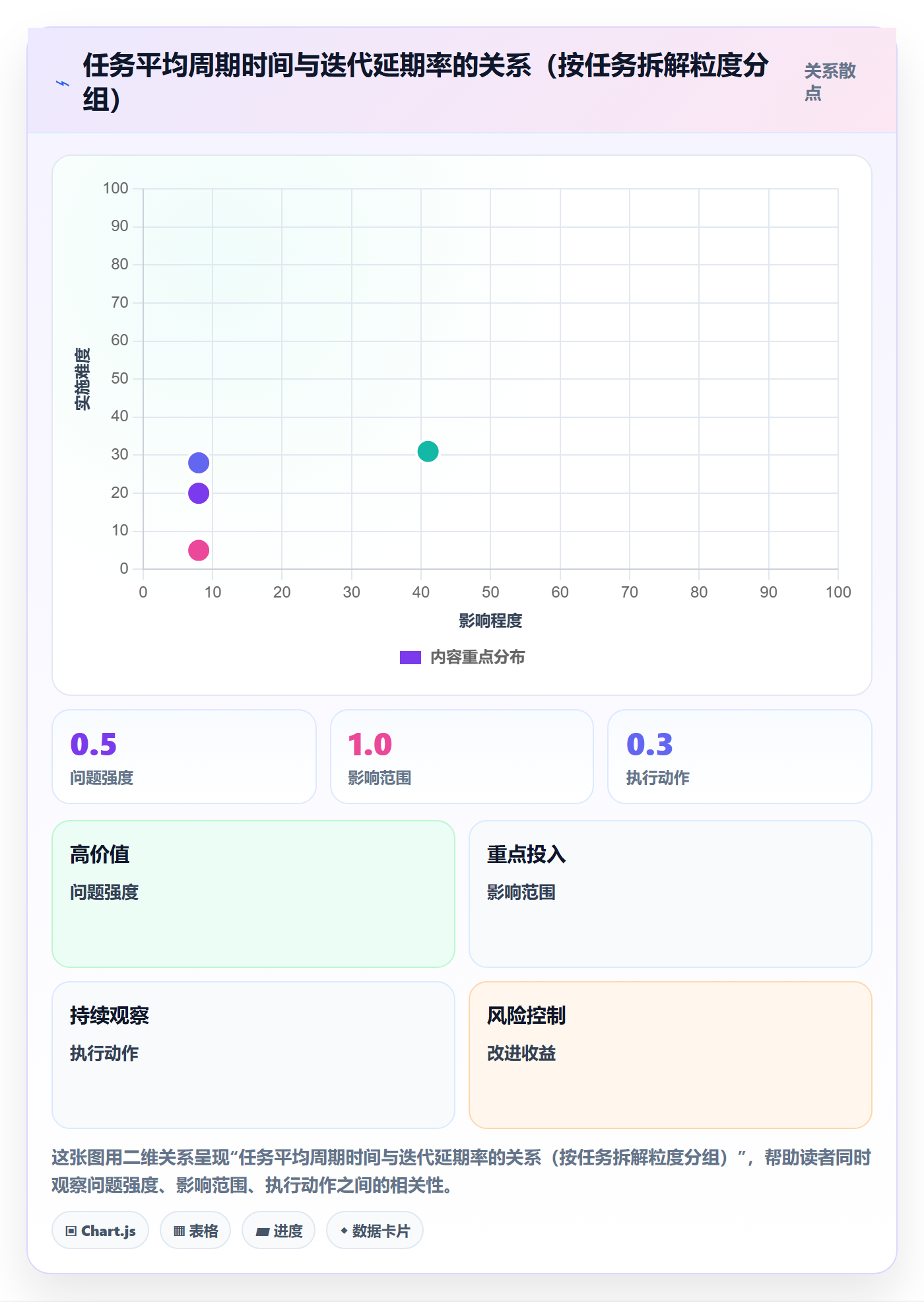Click the 影响范围 text in 重点投入 card
Viewport: 924px width, 1302px height.
(521, 893)
